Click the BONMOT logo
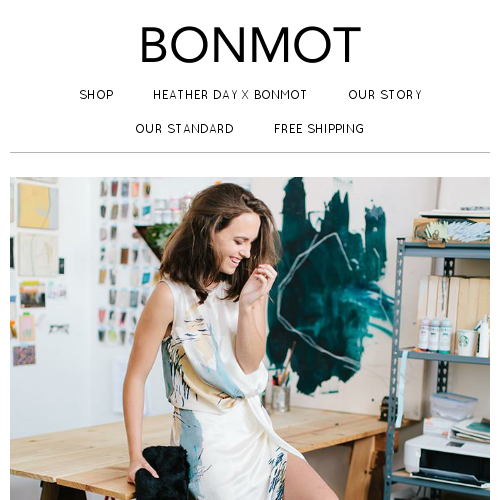Screen dimensions: 500x500 tap(251, 45)
